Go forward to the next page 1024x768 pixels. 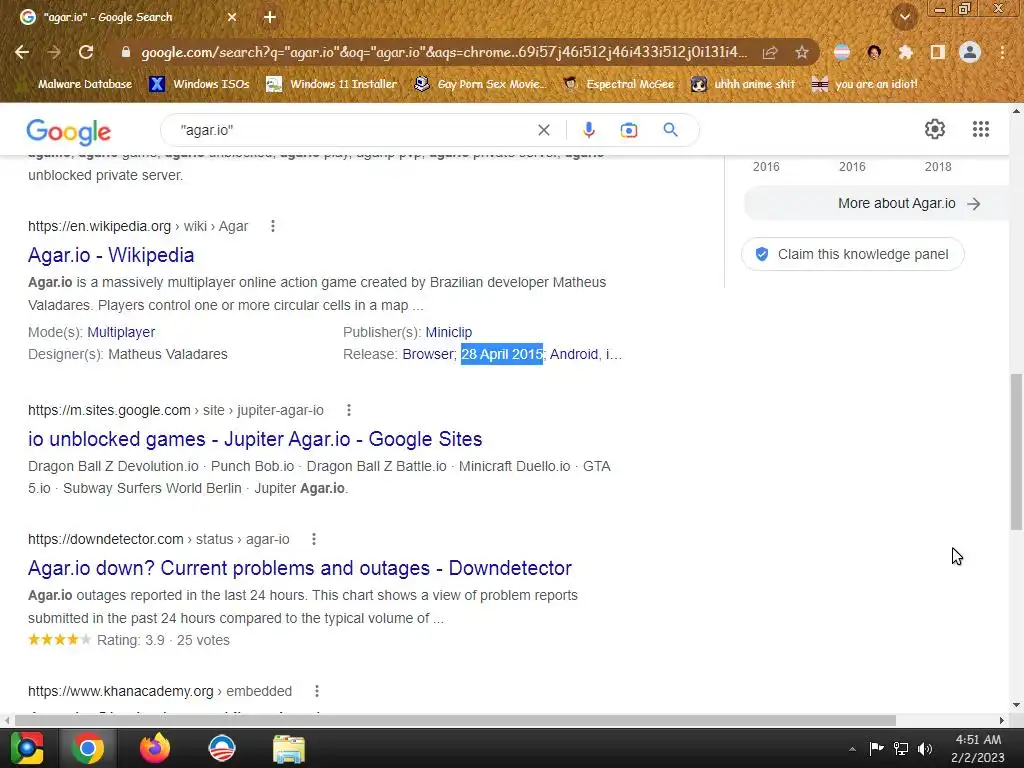(x=54, y=52)
